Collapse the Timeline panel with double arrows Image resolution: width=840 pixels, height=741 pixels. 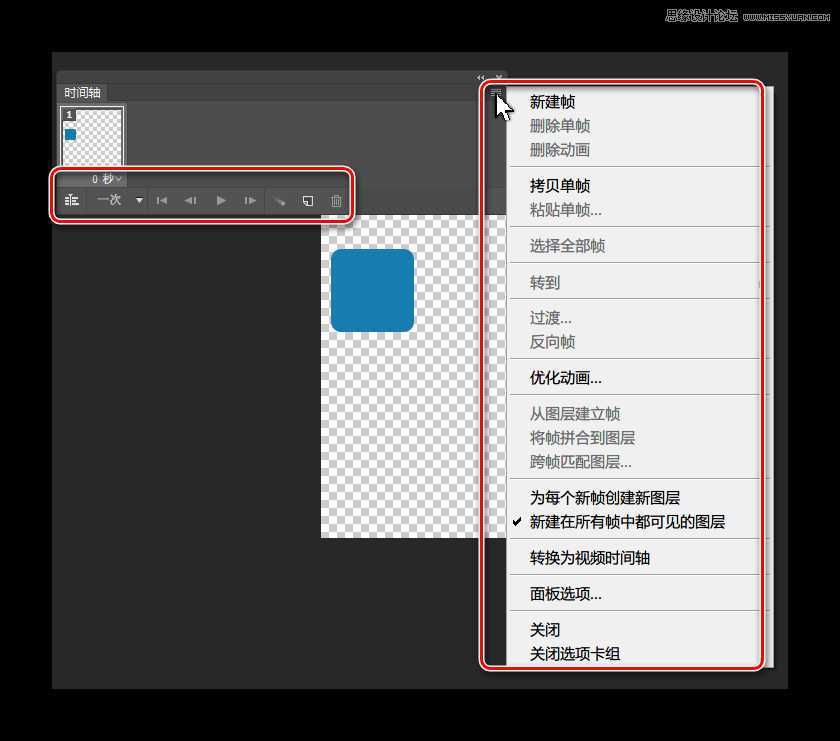click(x=479, y=77)
